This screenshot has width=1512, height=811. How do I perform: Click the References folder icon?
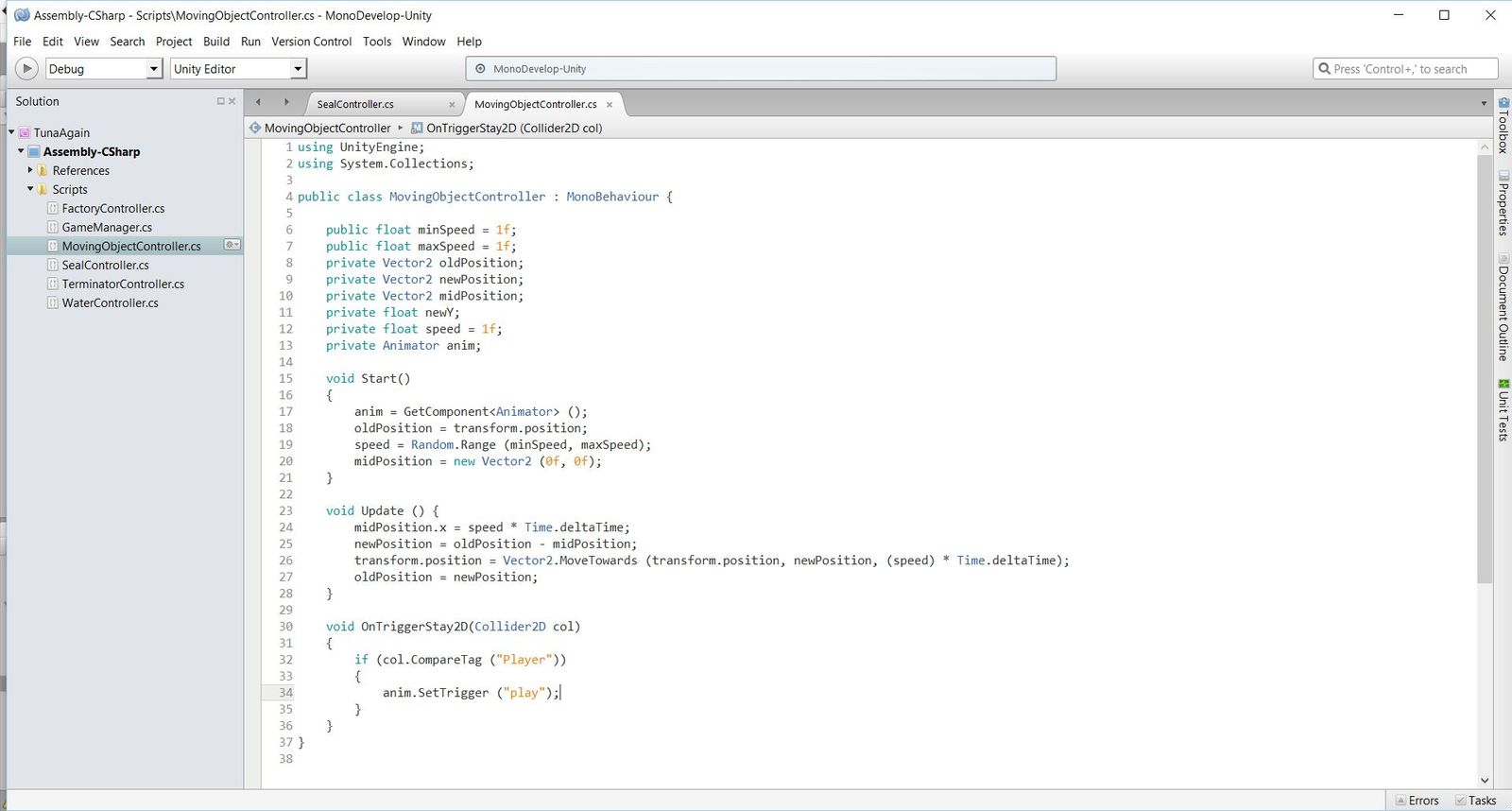(43, 170)
